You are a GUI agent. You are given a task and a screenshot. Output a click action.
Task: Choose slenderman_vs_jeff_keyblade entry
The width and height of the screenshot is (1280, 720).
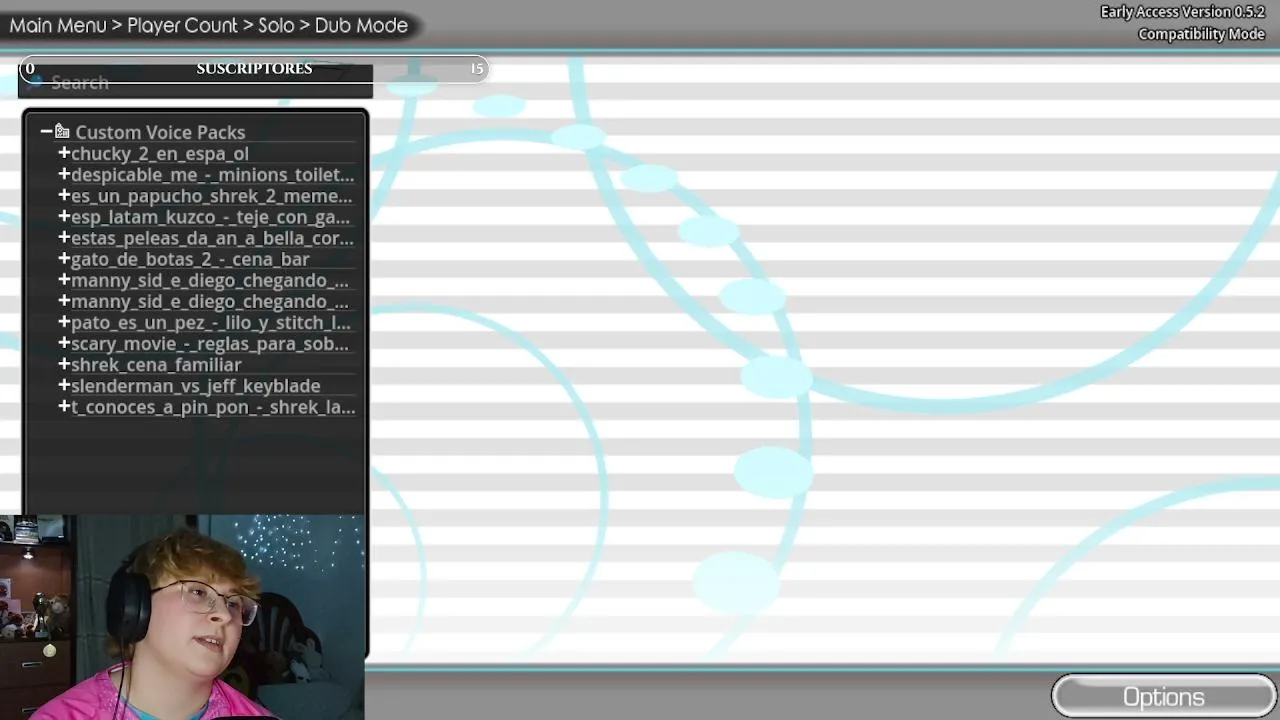(x=196, y=386)
